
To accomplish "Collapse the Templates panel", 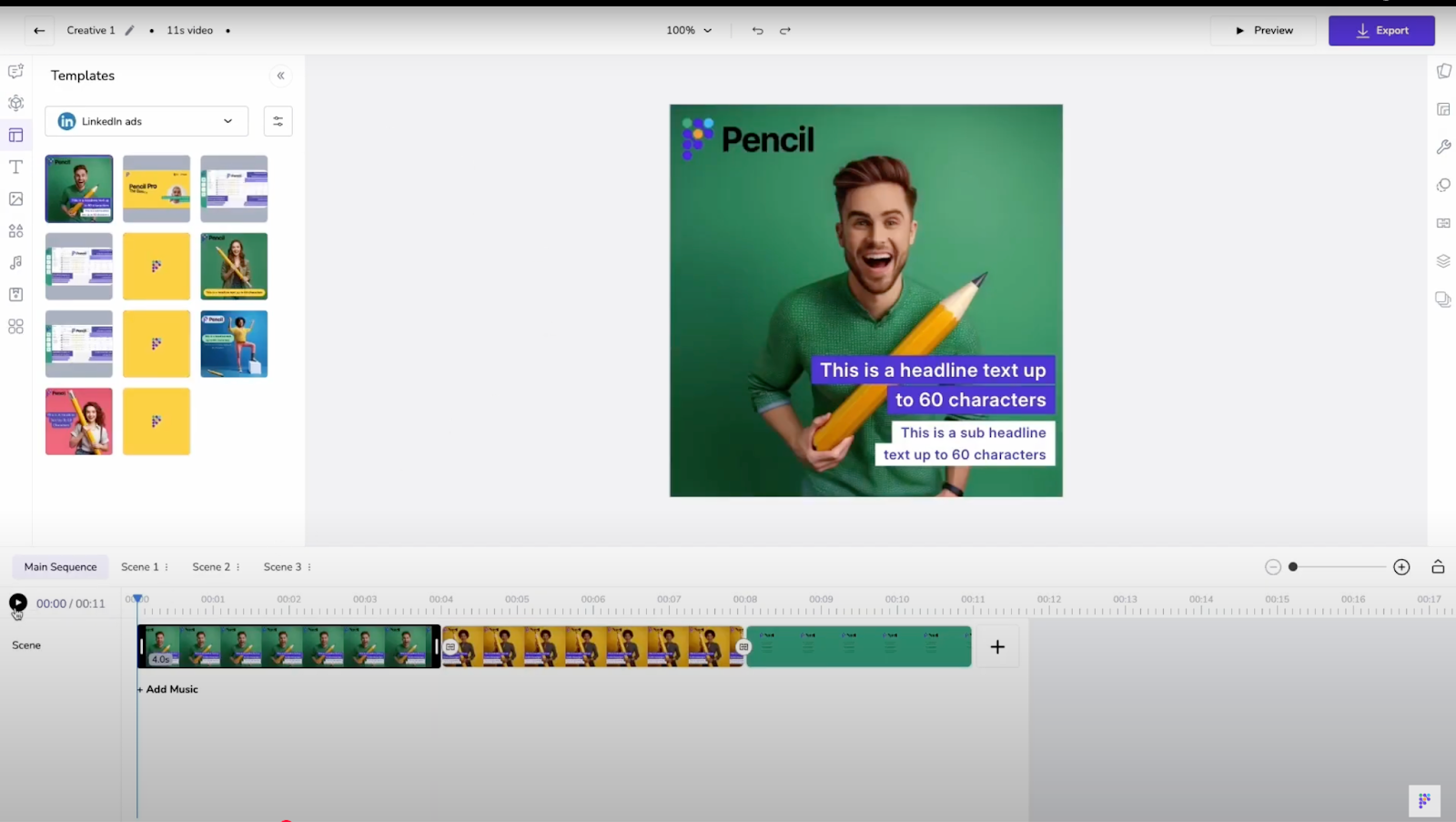I will pyautogui.click(x=280, y=76).
